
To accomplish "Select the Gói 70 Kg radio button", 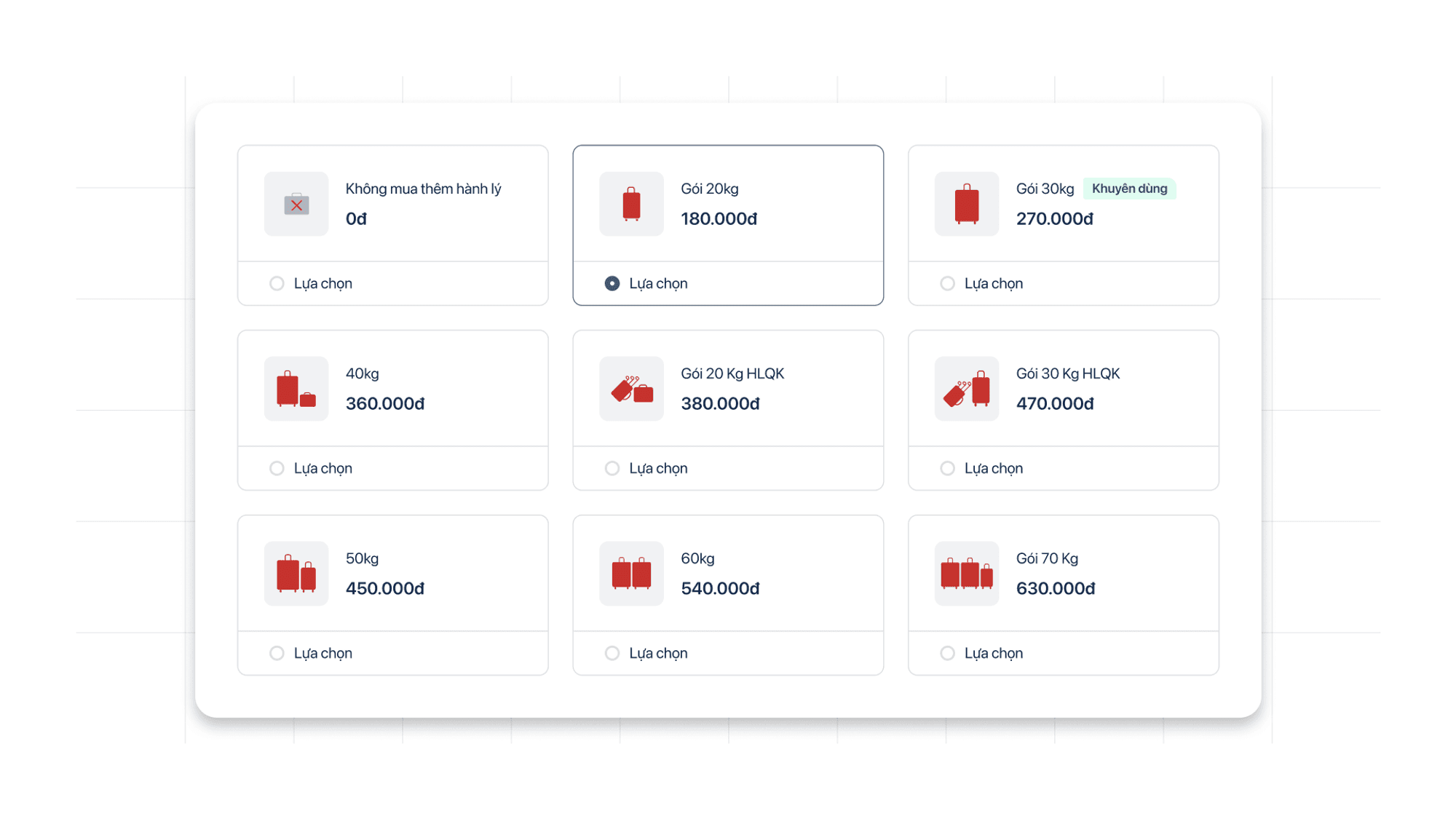I will tap(947, 653).
